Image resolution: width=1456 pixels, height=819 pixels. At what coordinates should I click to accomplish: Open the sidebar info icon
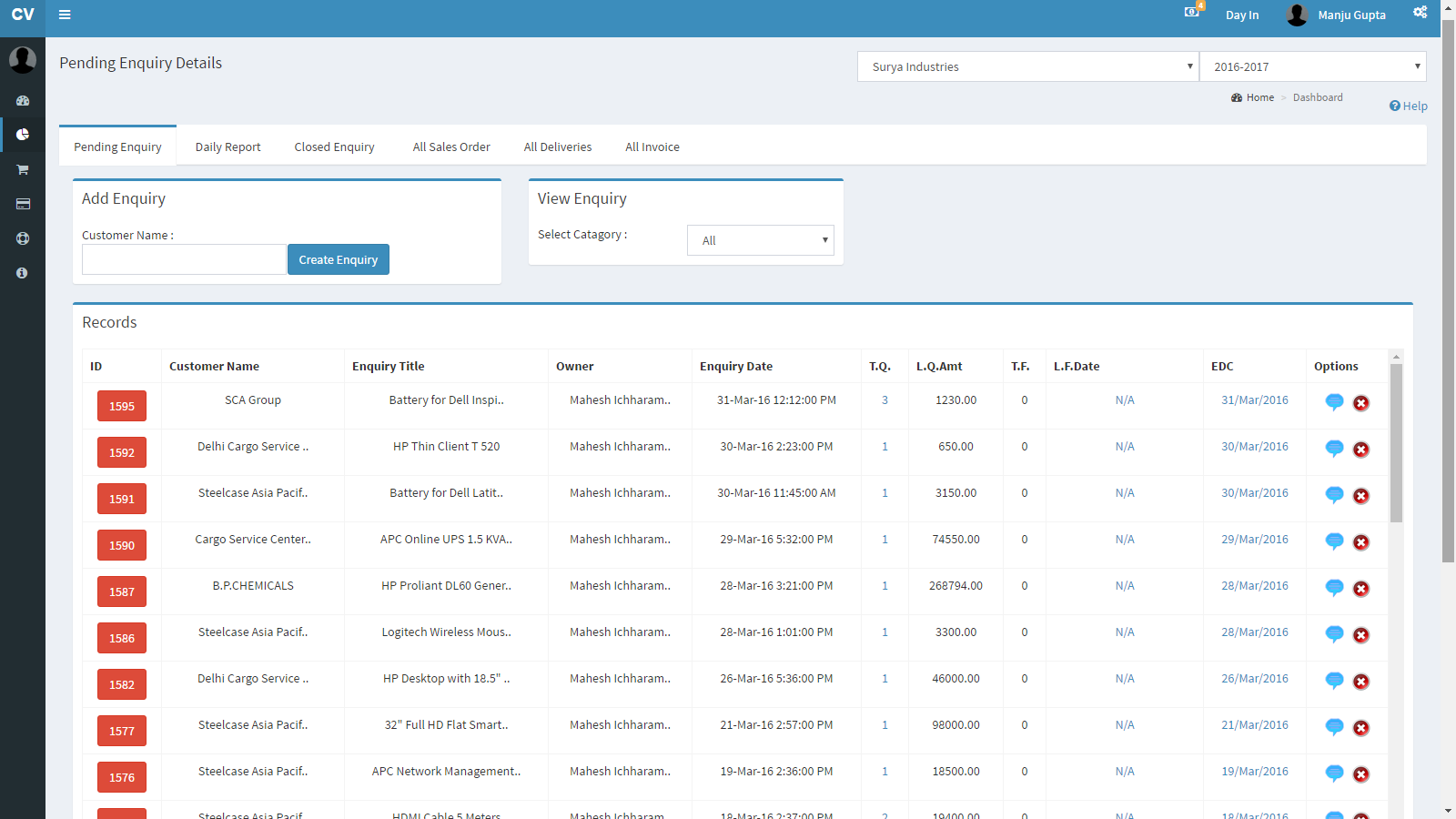22,273
